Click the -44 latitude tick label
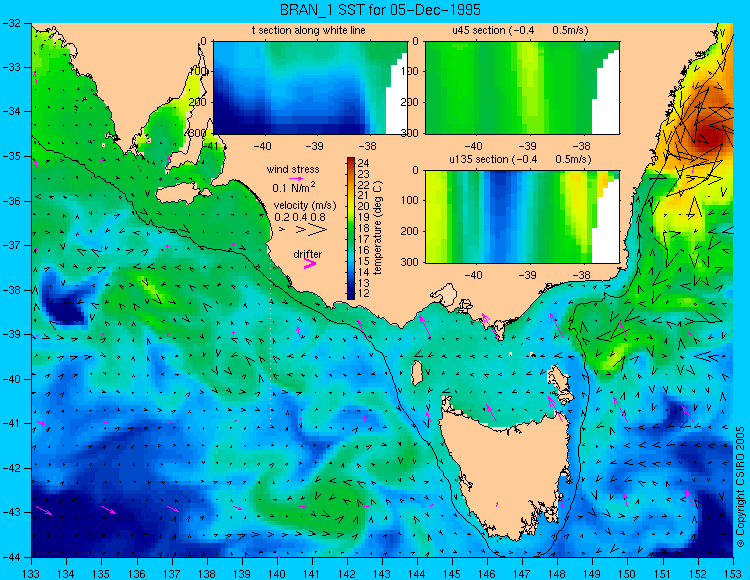Image resolution: width=750 pixels, height=580 pixels. point(11,557)
